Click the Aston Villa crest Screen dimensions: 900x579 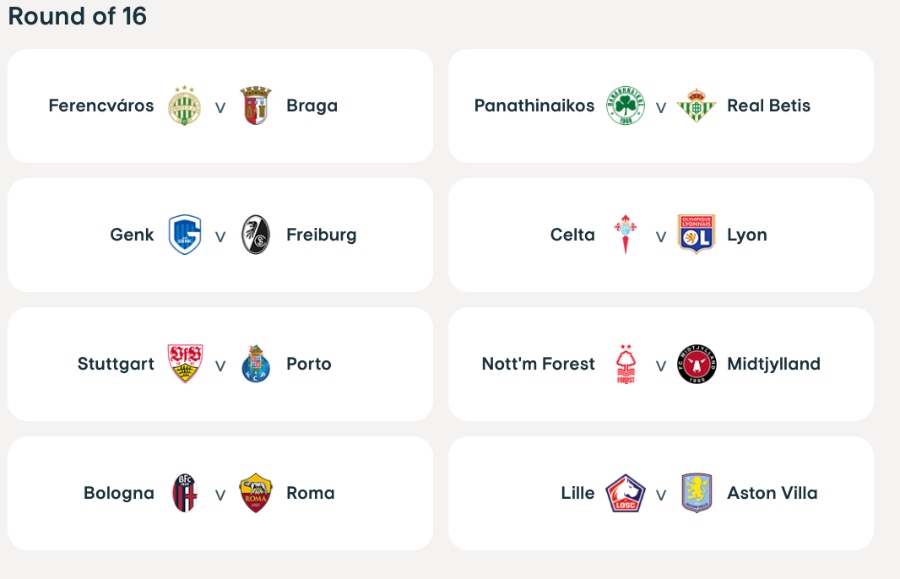696,493
